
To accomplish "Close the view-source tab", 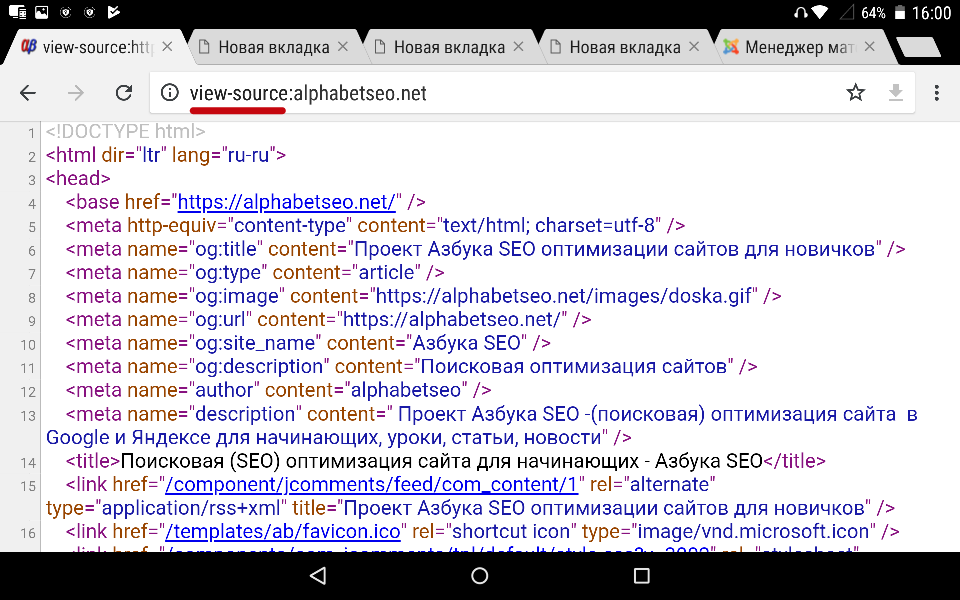I will pyautogui.click(x=168, y=47).
